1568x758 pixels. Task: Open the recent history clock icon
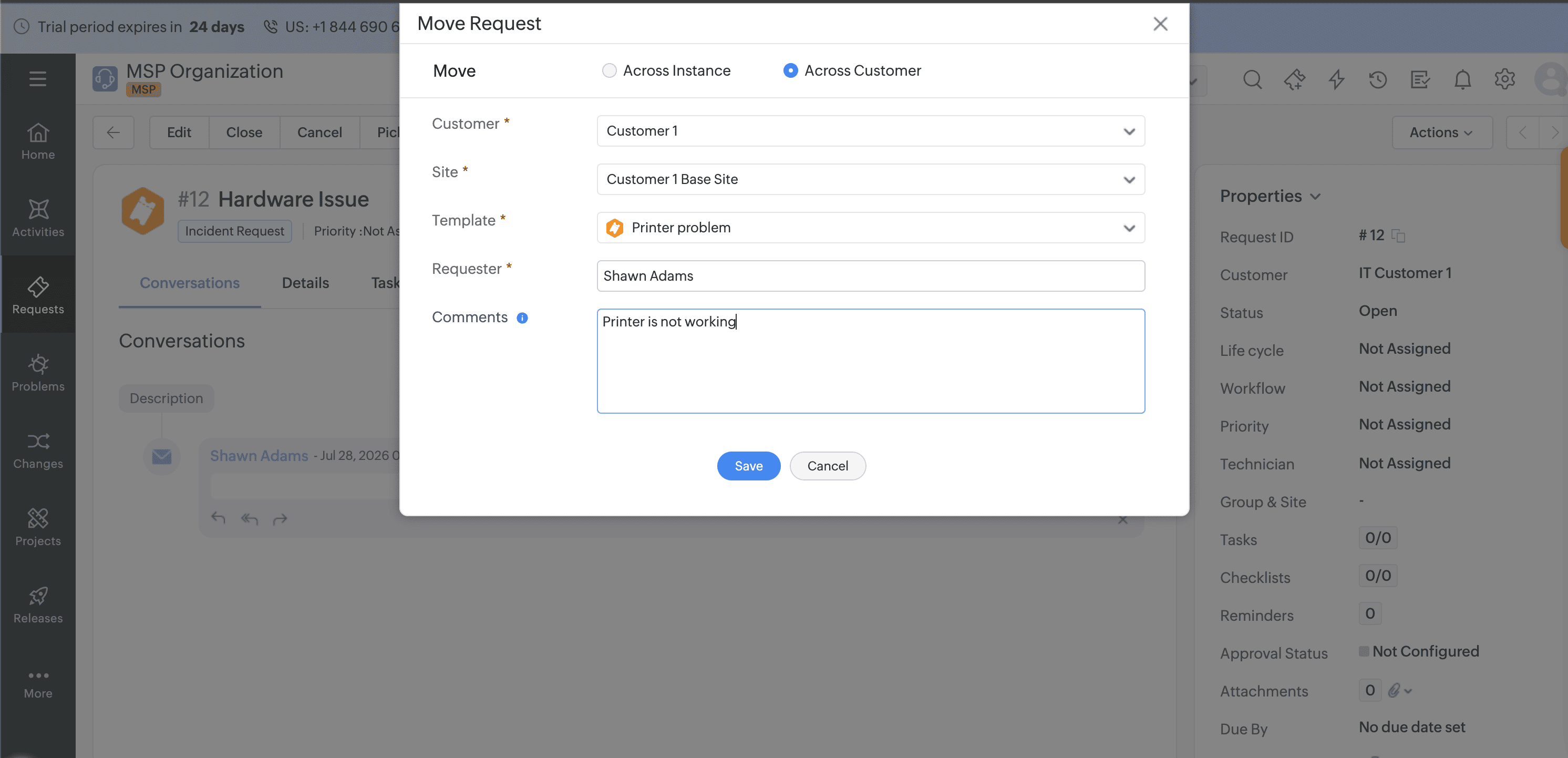tap(1377, 80)
